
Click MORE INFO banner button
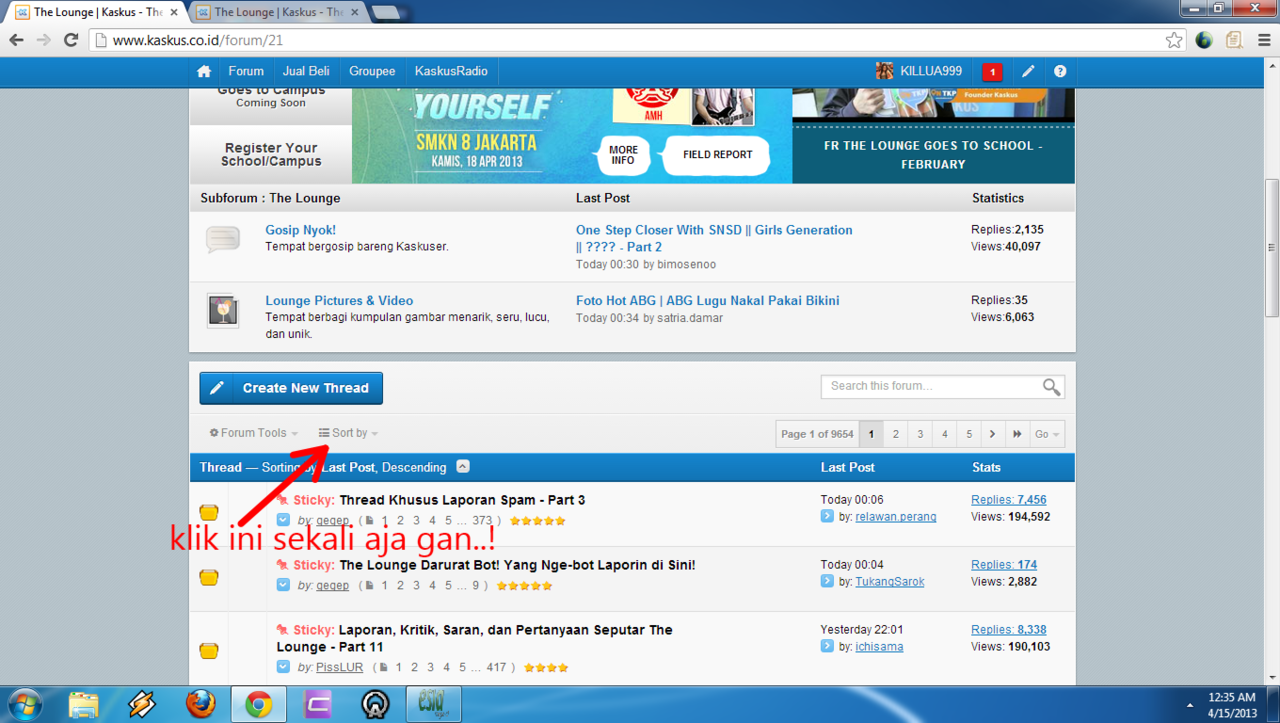coord(623,155)
